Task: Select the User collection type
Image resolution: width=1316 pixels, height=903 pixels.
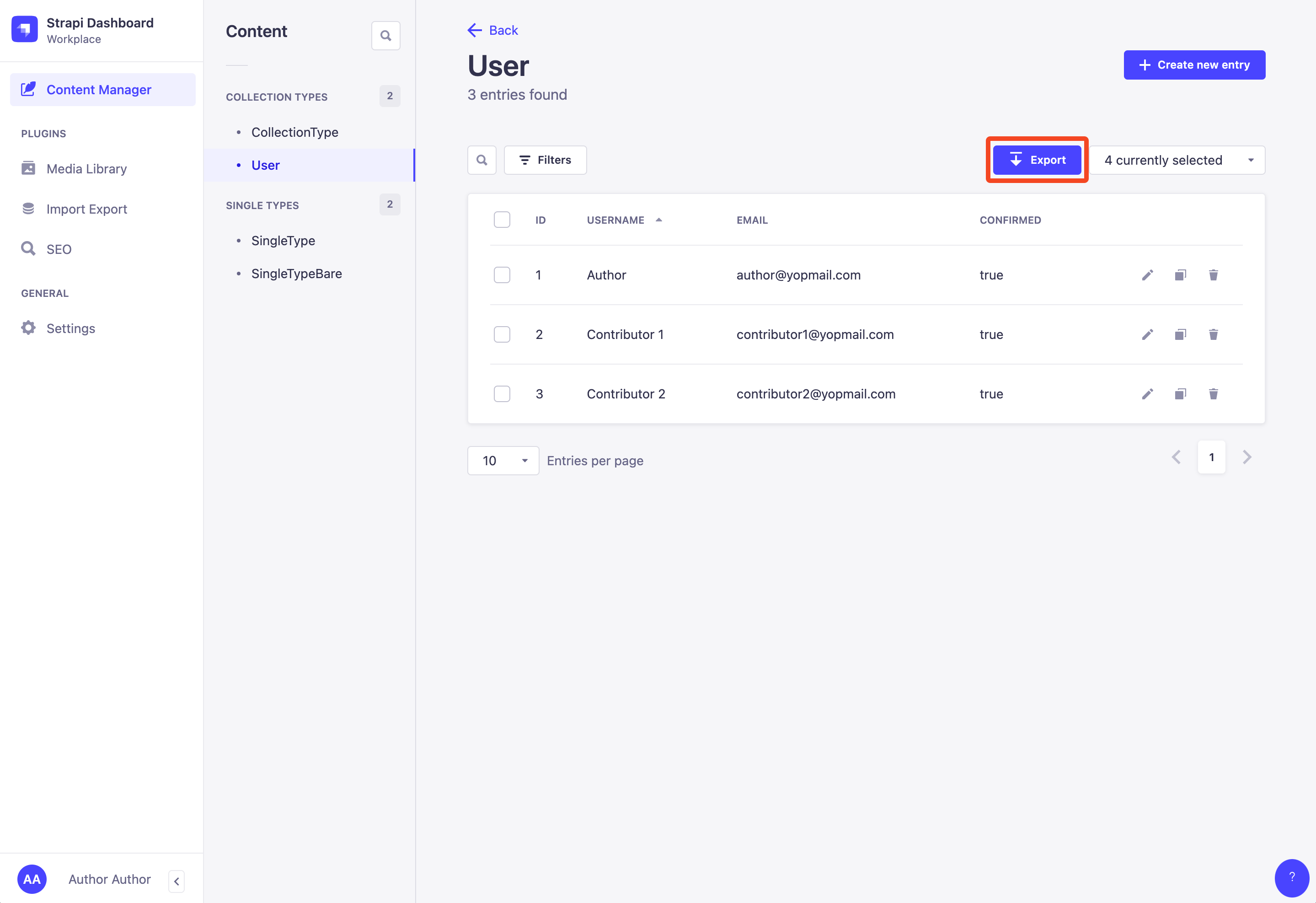Action: click(265, 165)
